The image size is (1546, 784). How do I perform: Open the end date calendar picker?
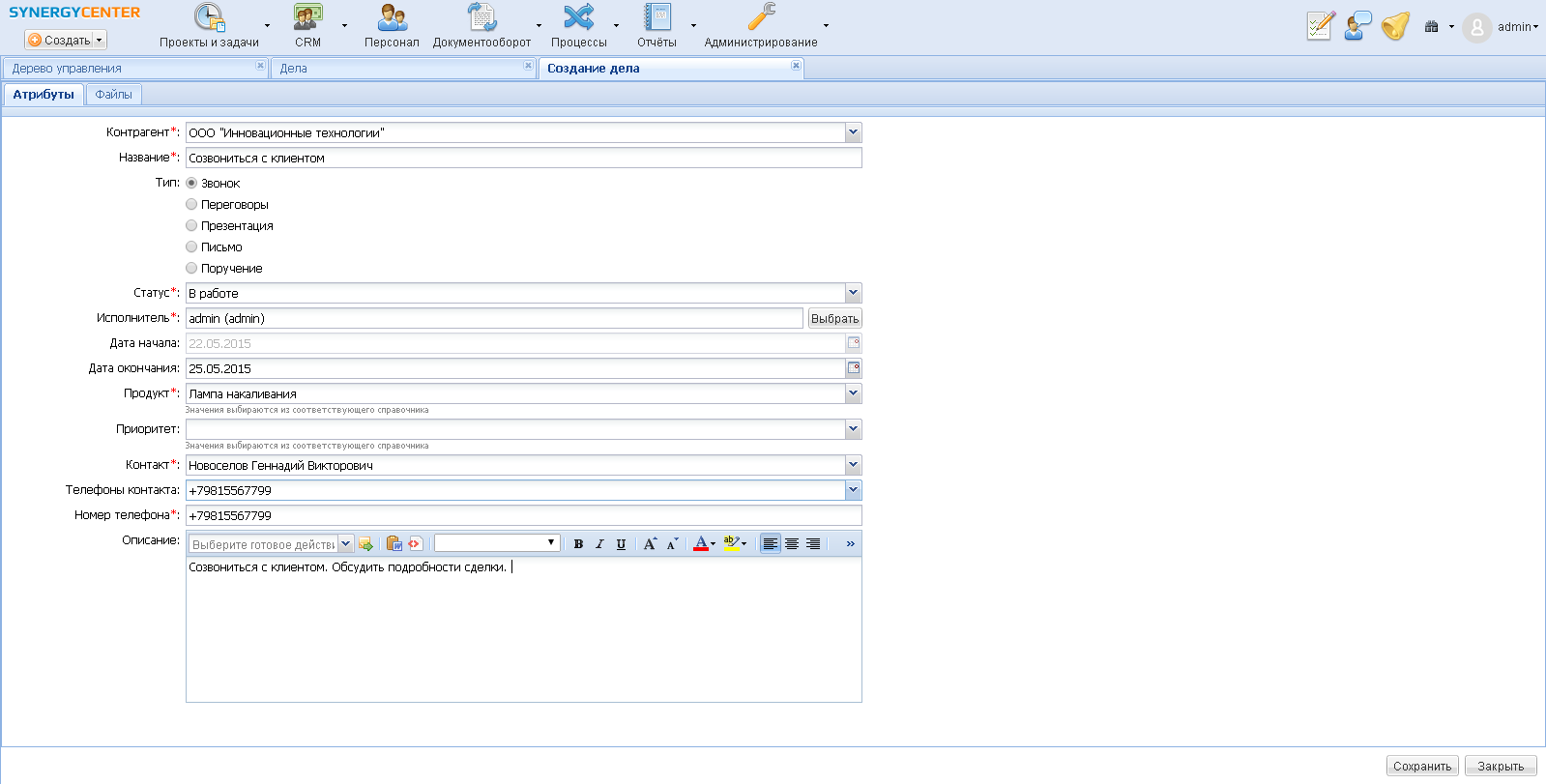coord(854,368)
